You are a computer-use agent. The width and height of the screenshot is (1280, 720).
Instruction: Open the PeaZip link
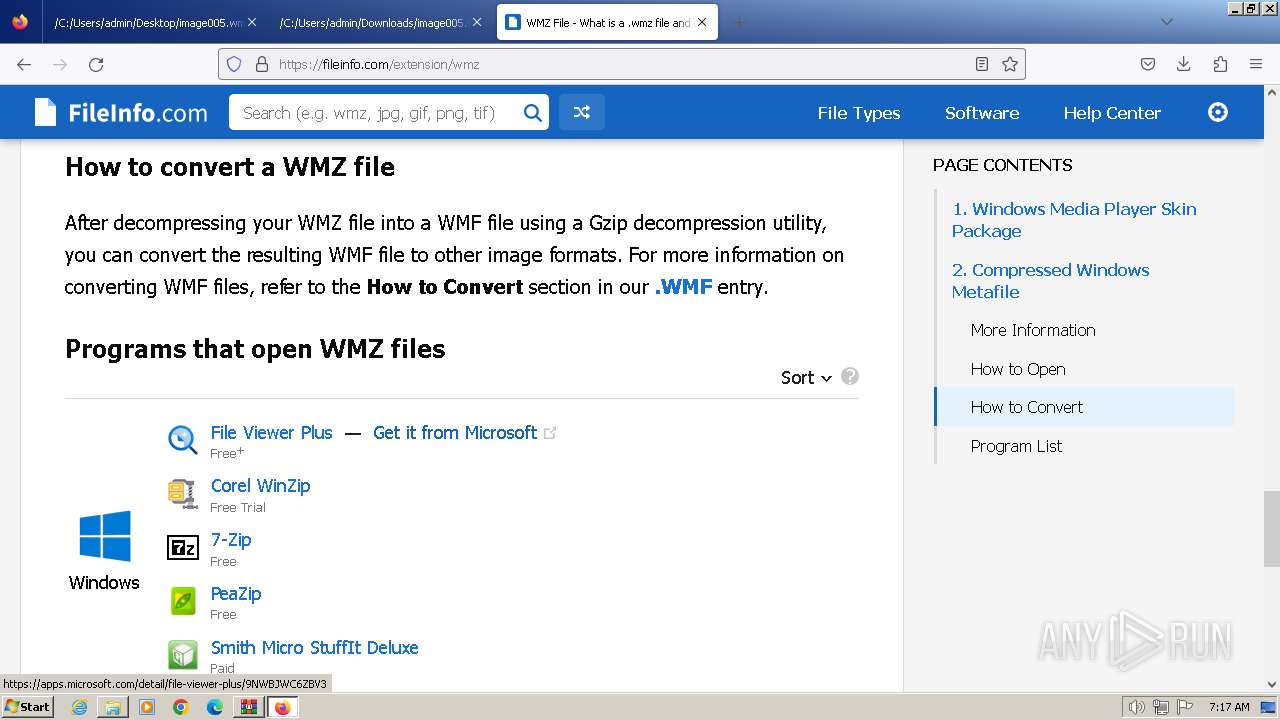236,594
